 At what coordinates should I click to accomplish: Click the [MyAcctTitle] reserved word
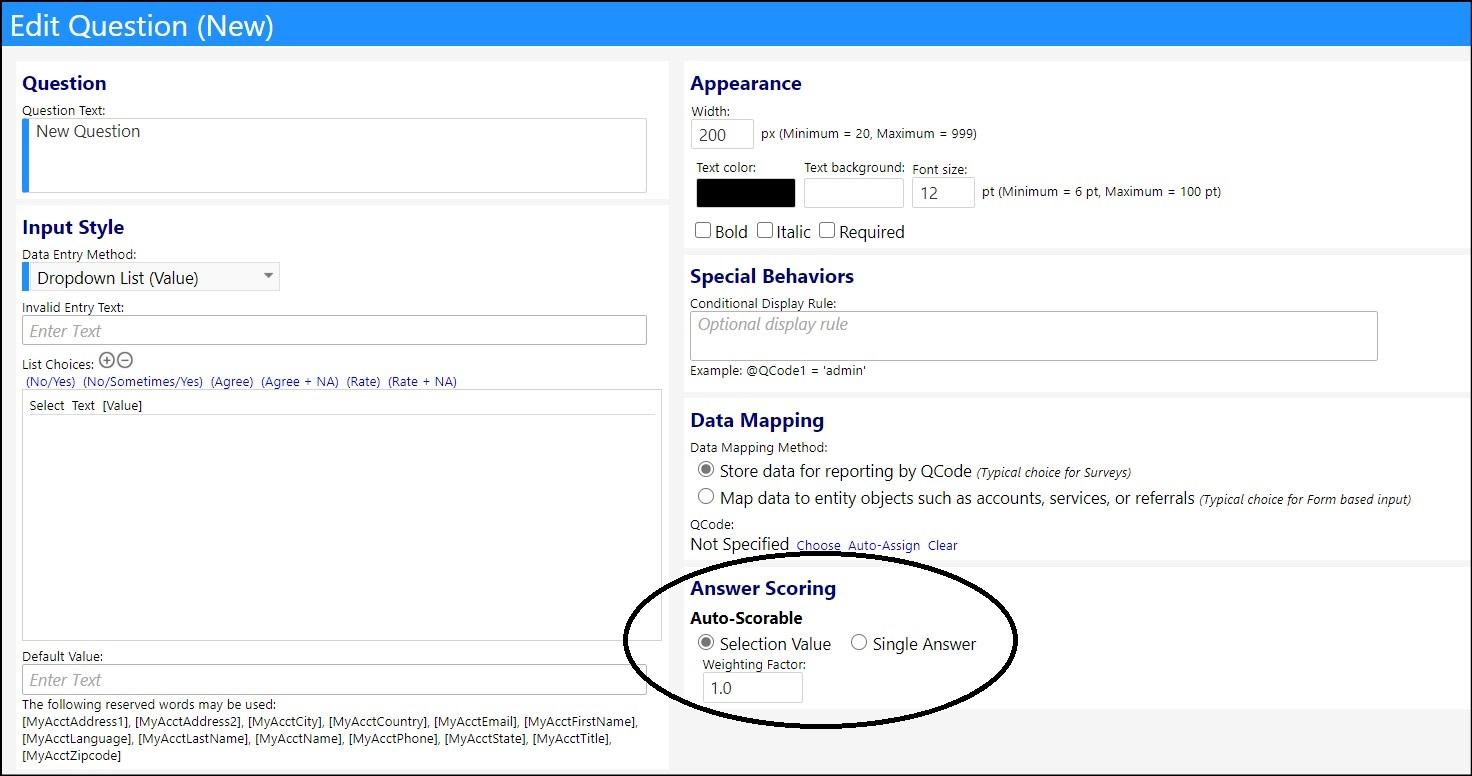571,738
